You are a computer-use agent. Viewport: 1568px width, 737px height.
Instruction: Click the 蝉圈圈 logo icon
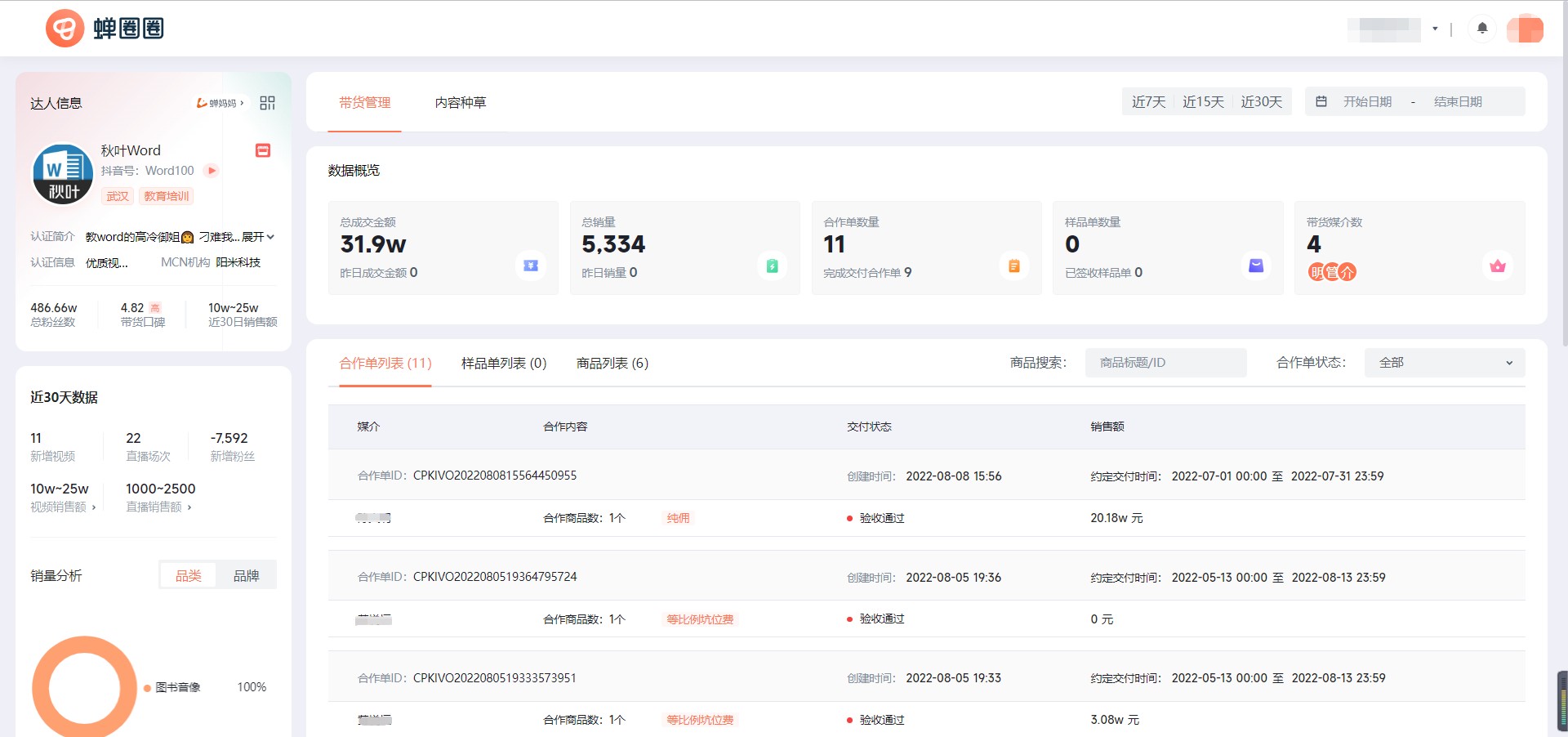pyautogui.click(x=65, y=29)
